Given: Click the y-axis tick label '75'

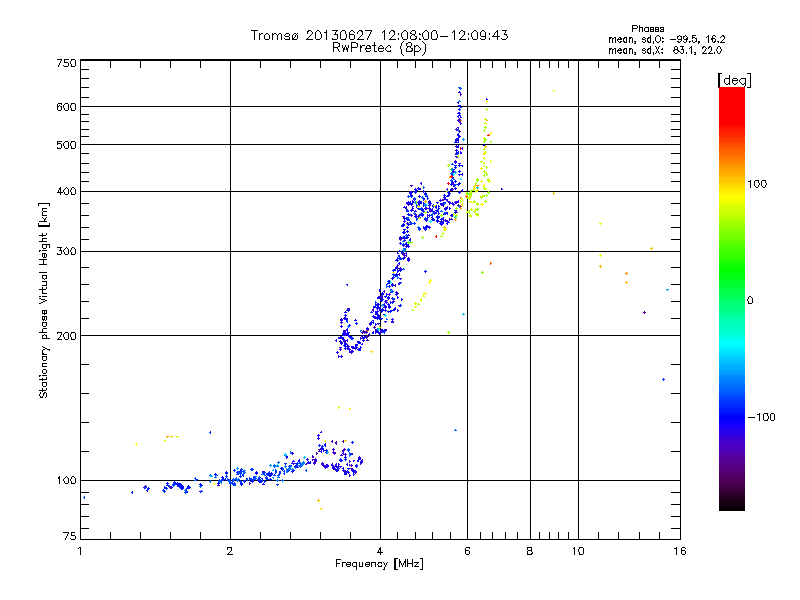Looking at the screenshot, I should click(x=70, y=536).
